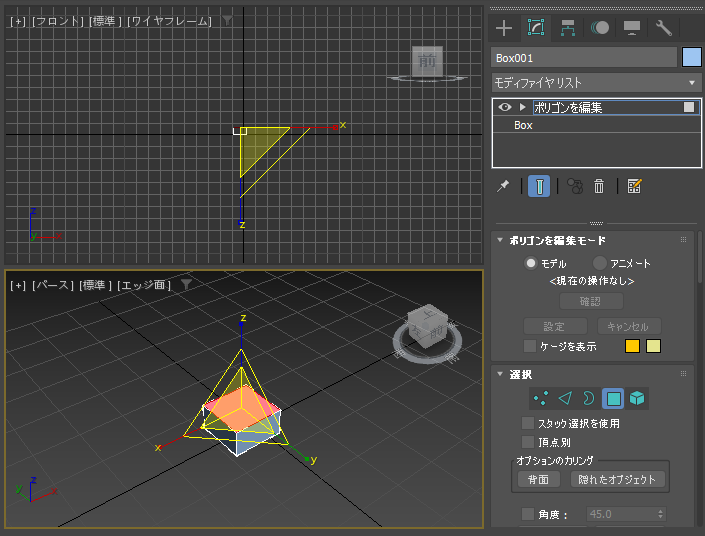Click the 隠れたオブジェクト button
This screenshot has height=536, width=705.
[617, 479]
